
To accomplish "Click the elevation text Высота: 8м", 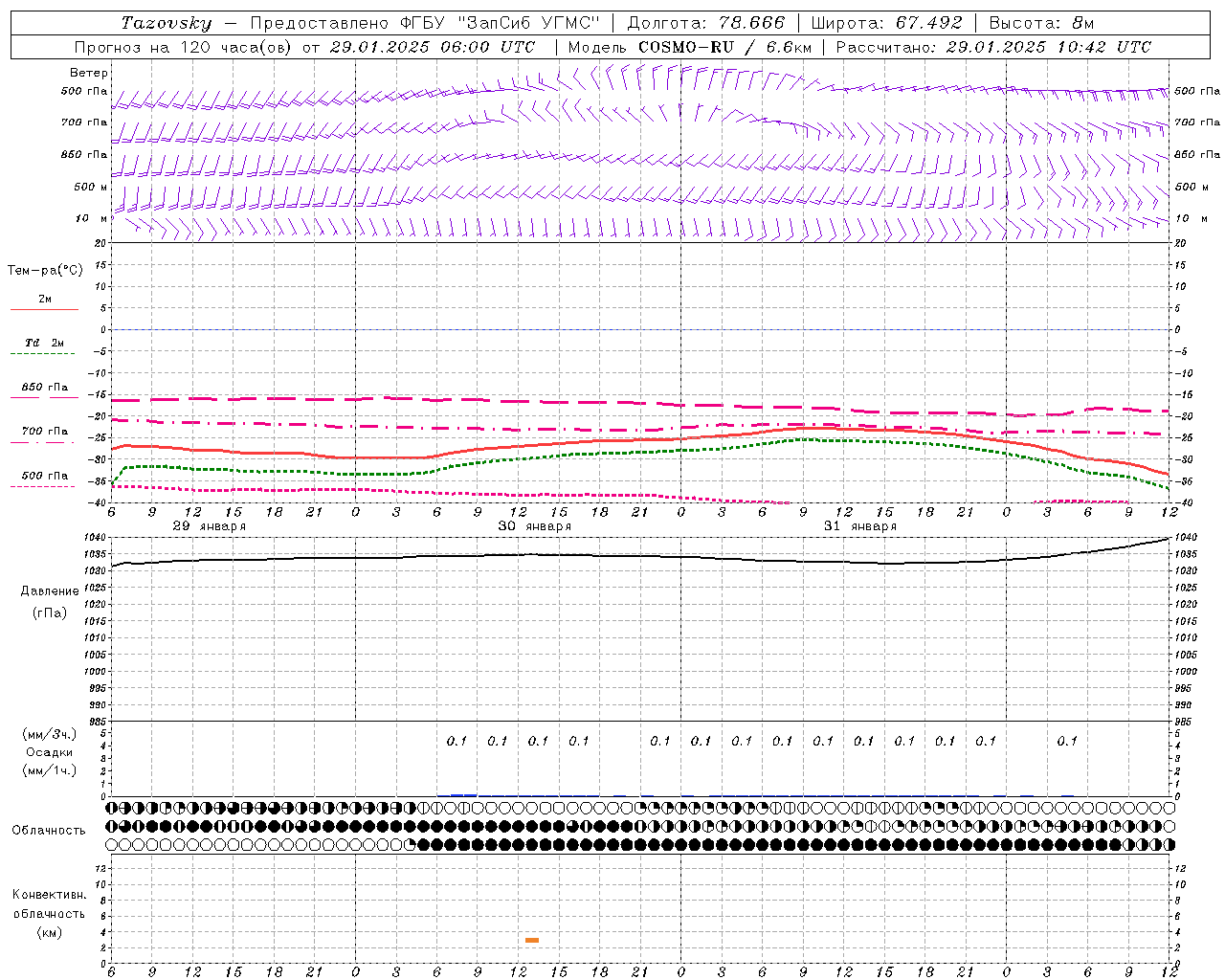I will [x=1041, y=23].
